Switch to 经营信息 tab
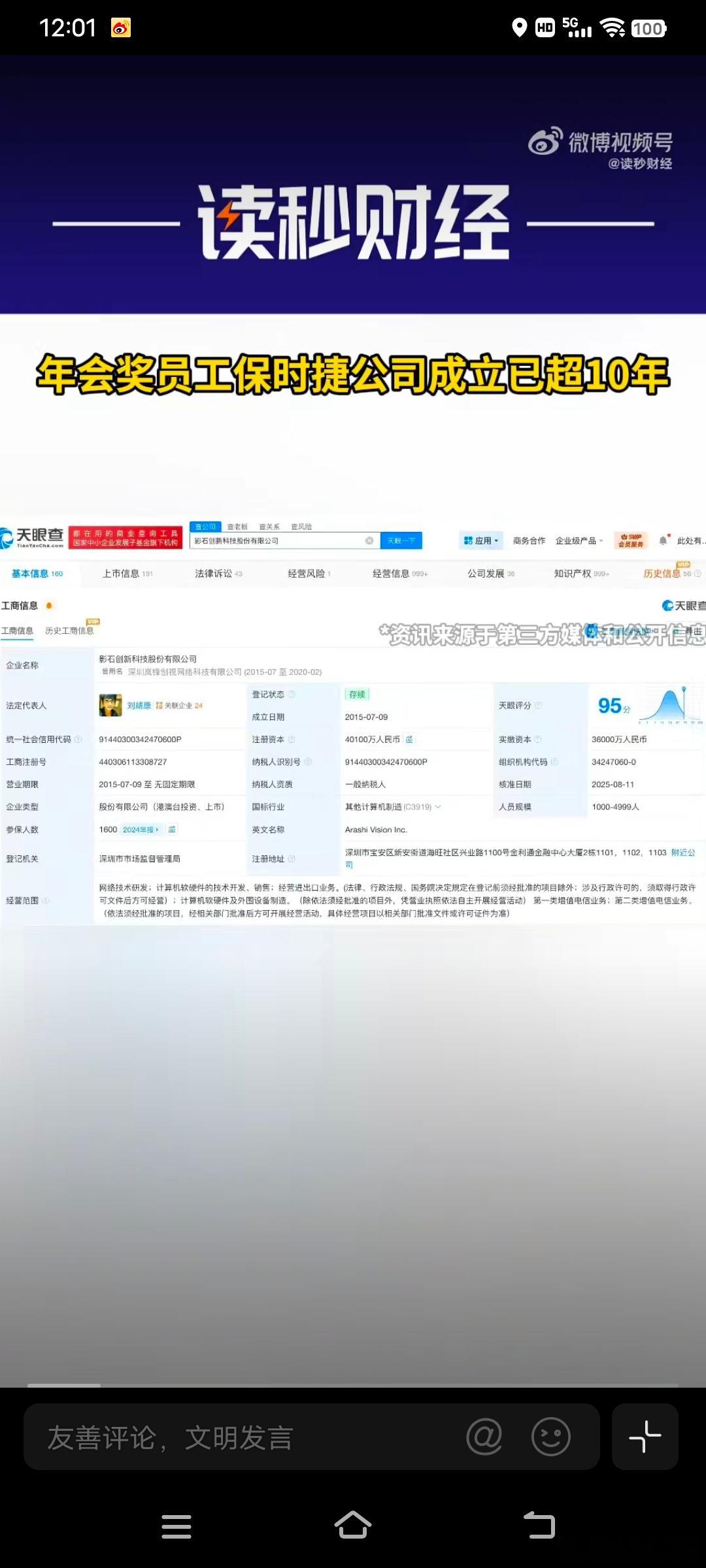Screen dimensions: 706x1568 point(400,573)
